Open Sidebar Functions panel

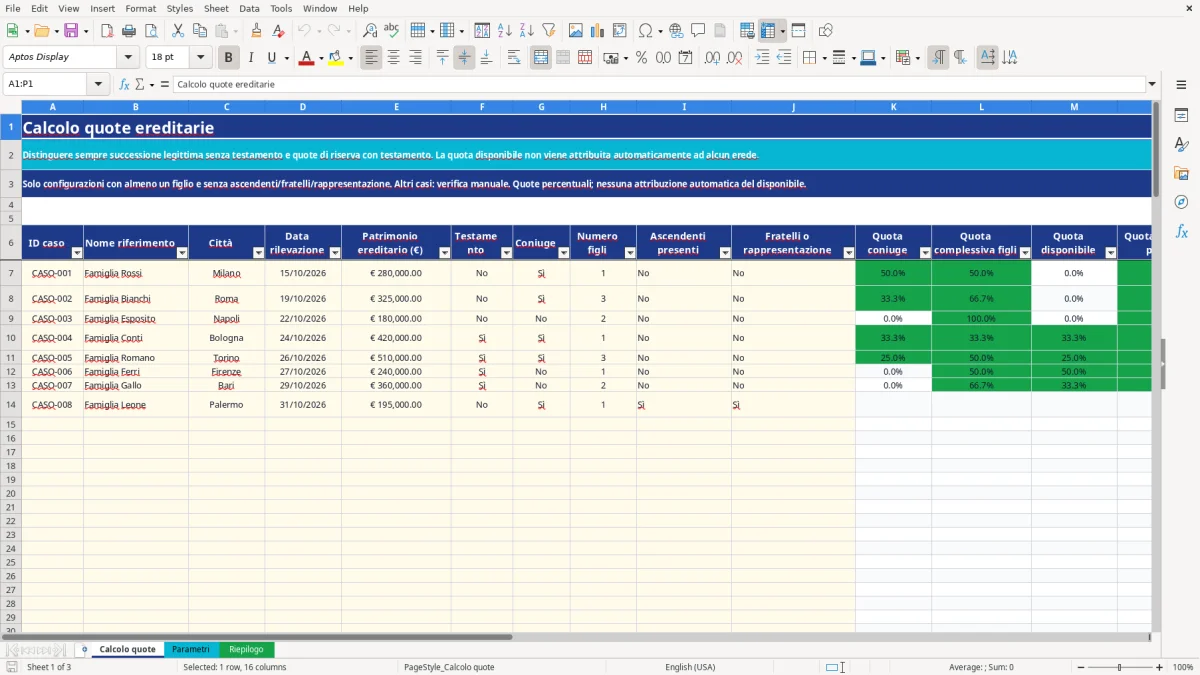point(1181,232)
